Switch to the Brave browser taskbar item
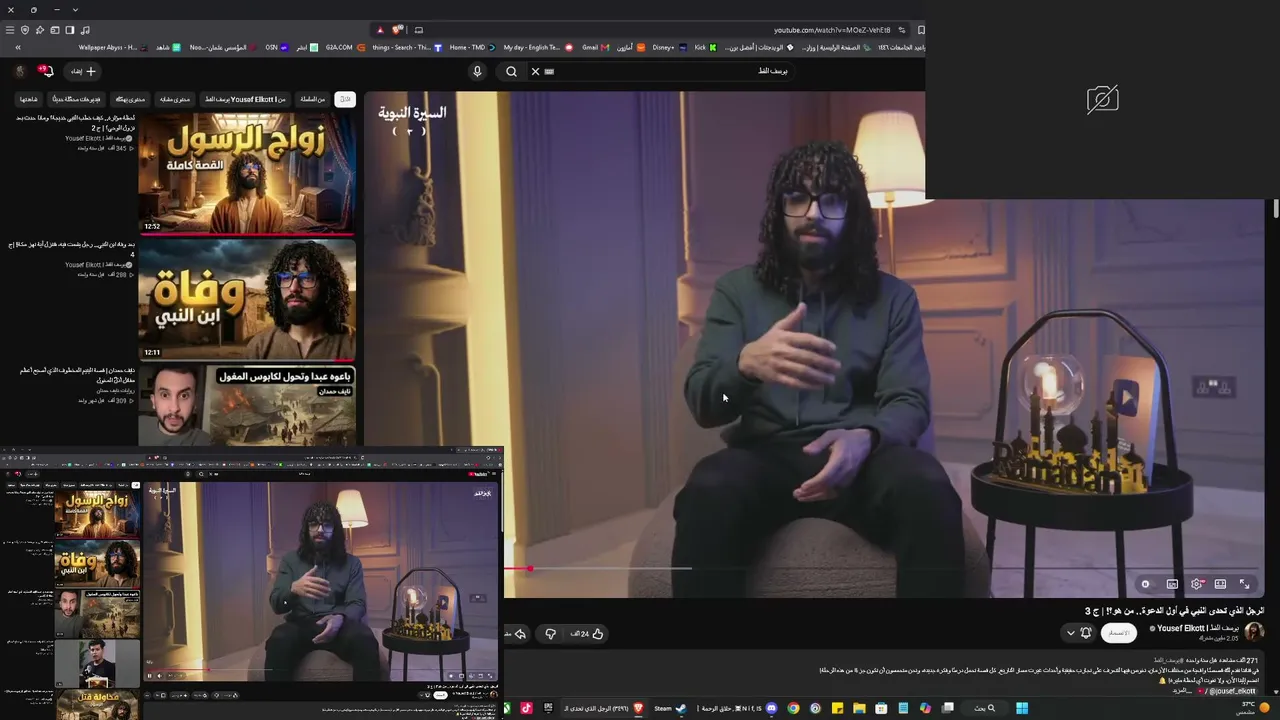The image size is (1280, 720). click(602, 708)
